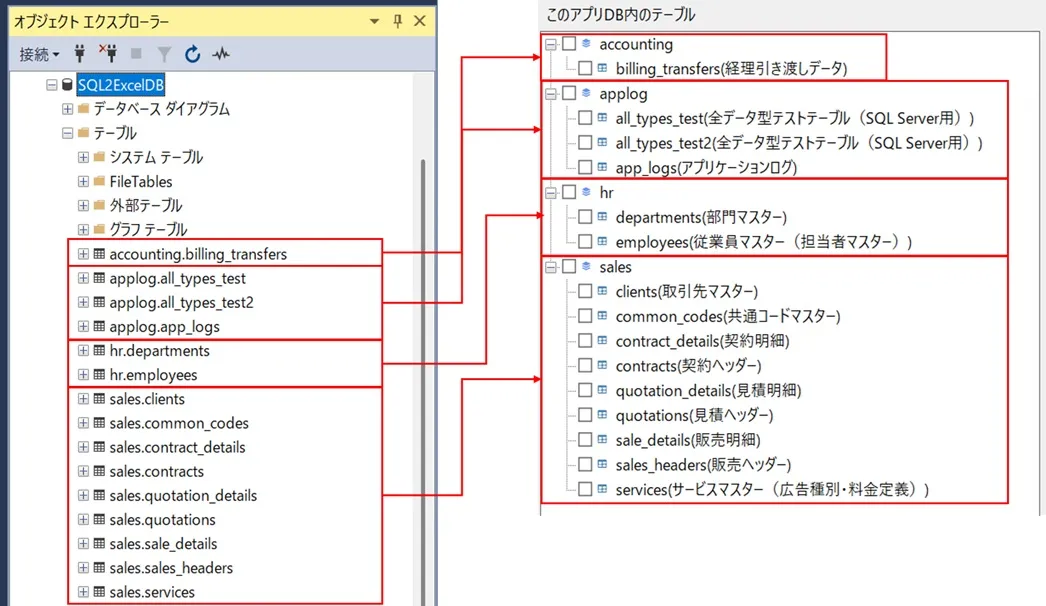This screenshot has width=1046, height=606.
Task: Expand the システム テーブル folder
Action: pyautogui.click(x=83, y=157)
